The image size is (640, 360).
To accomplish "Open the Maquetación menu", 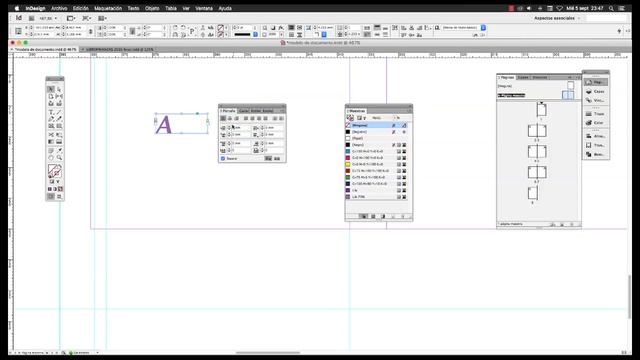I will click(x=108, y=8).
